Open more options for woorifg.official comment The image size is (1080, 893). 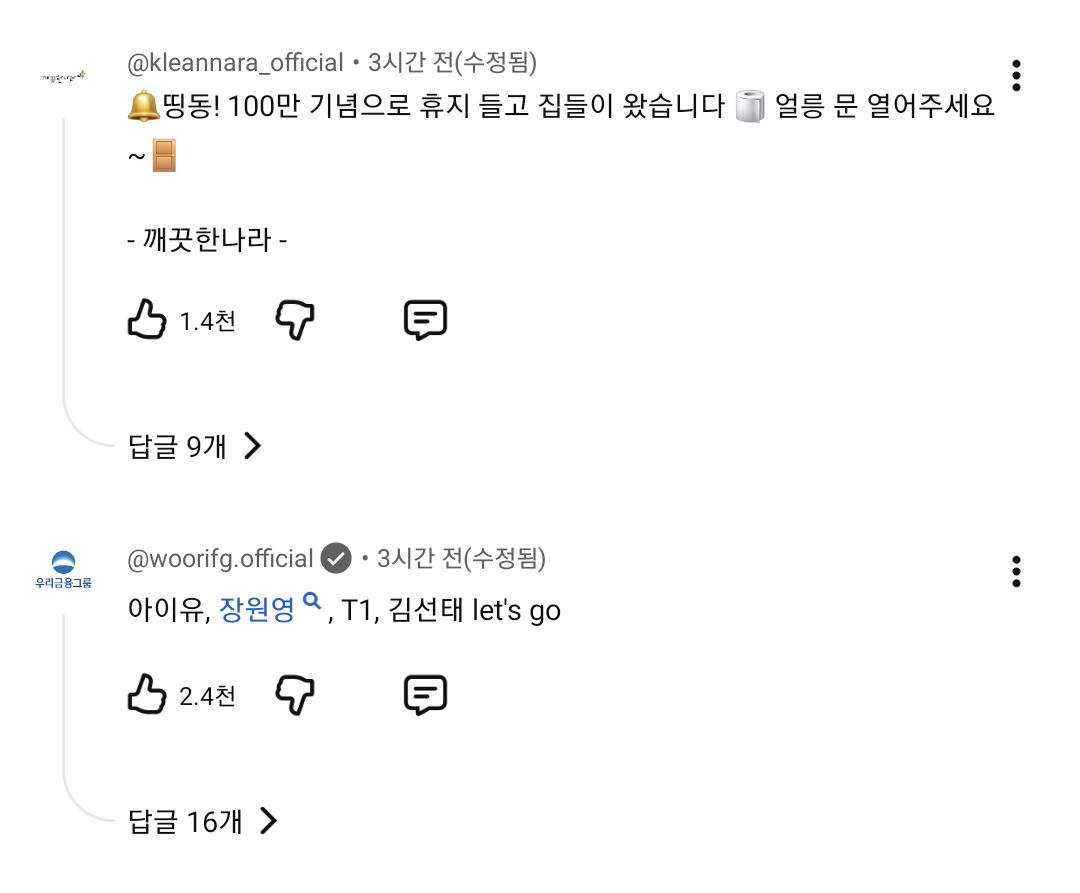click(x=1016, y=571)
